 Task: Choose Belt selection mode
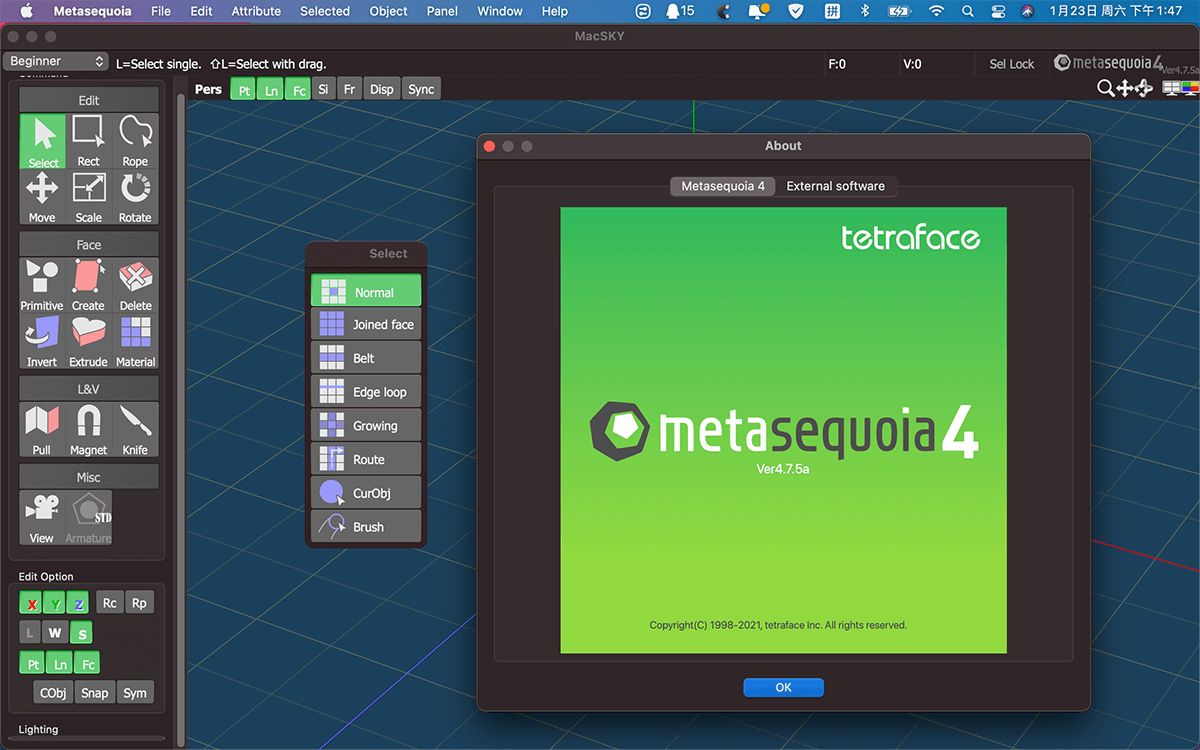(366, 358)
